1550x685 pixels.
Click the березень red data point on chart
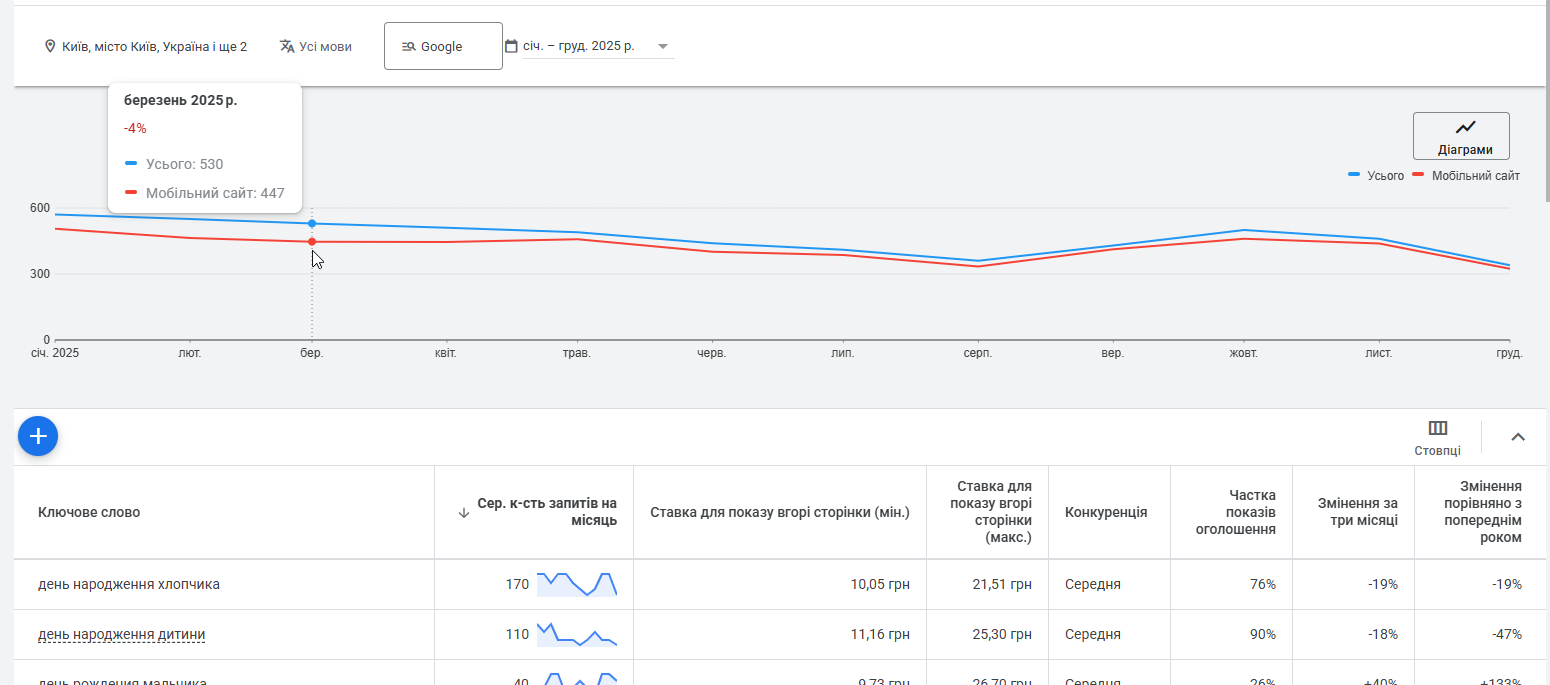point(312,242)
